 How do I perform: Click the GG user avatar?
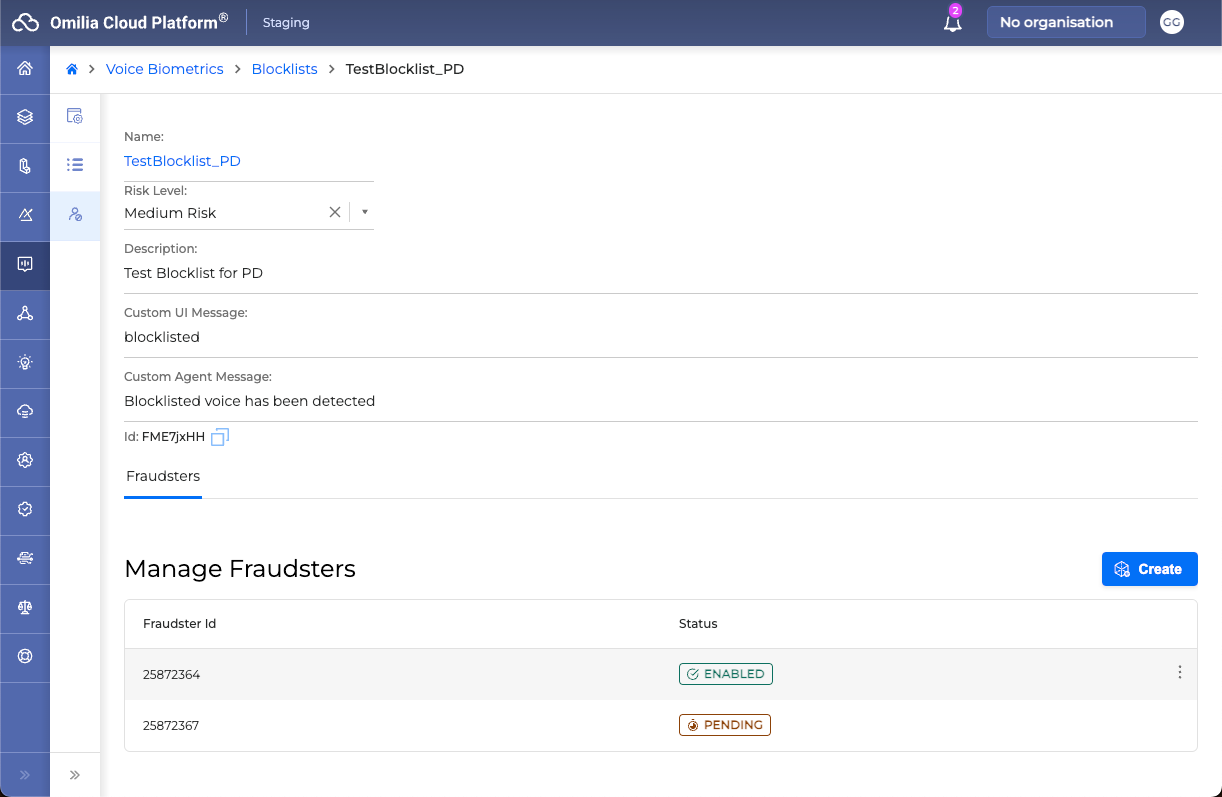coord(1171,22)
